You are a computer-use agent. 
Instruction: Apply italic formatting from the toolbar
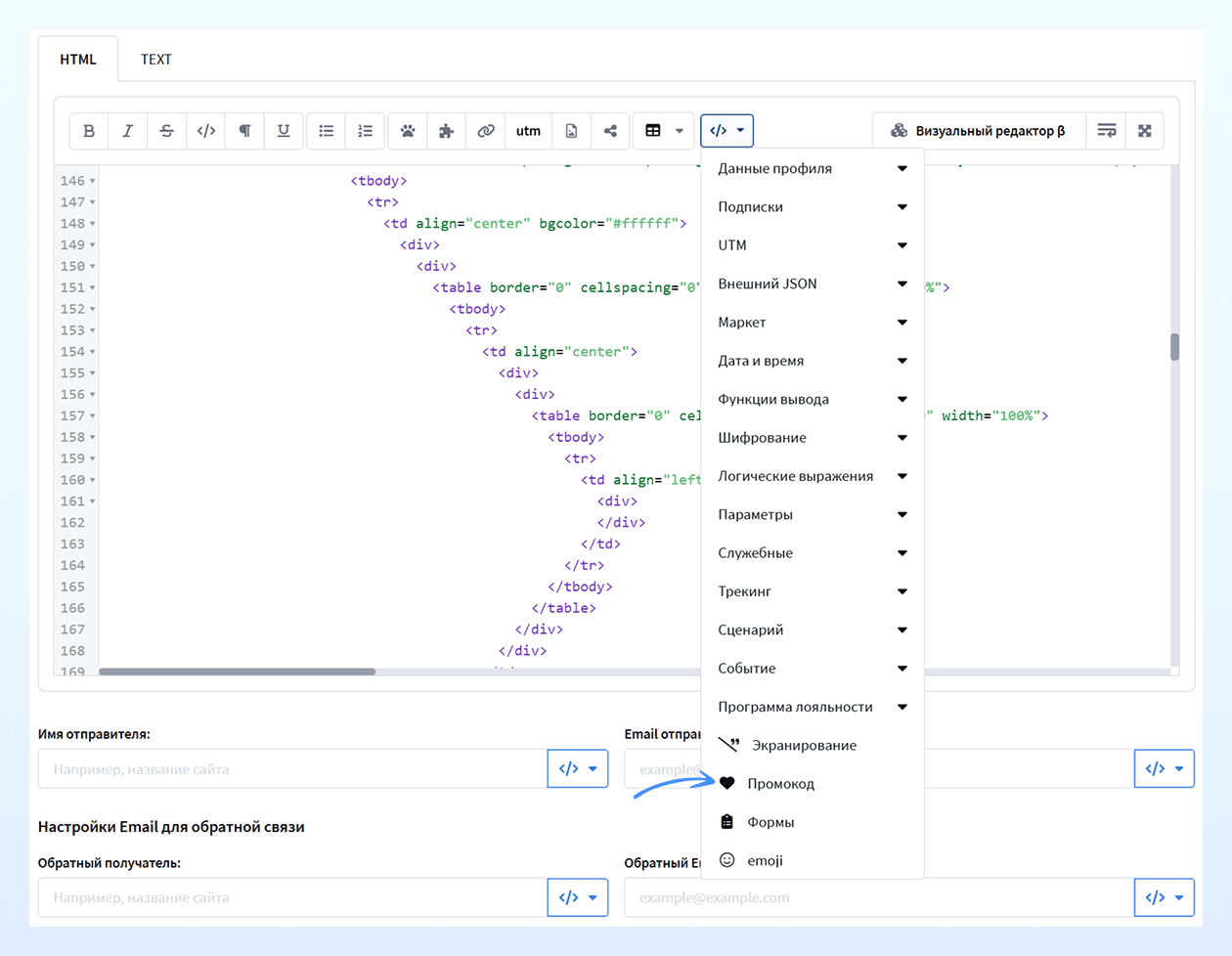pyautogui.click(x=128, y=131)
